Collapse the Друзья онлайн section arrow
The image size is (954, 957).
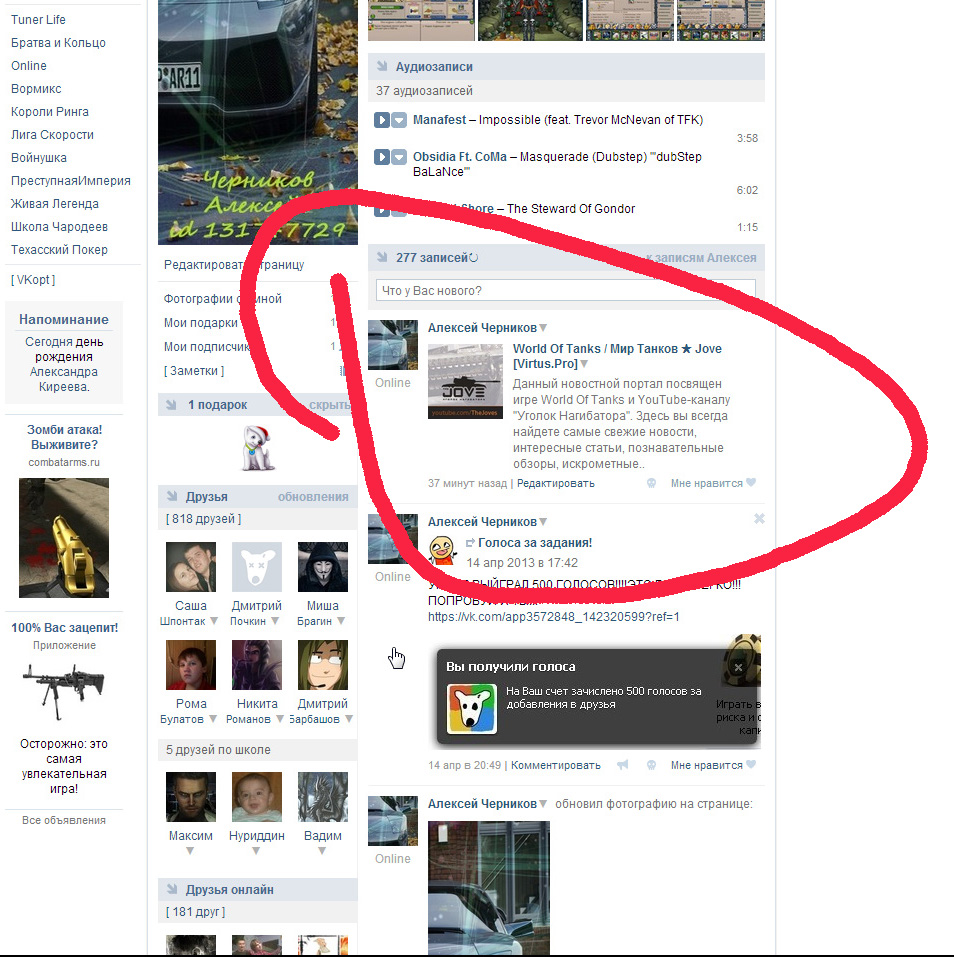172,890
